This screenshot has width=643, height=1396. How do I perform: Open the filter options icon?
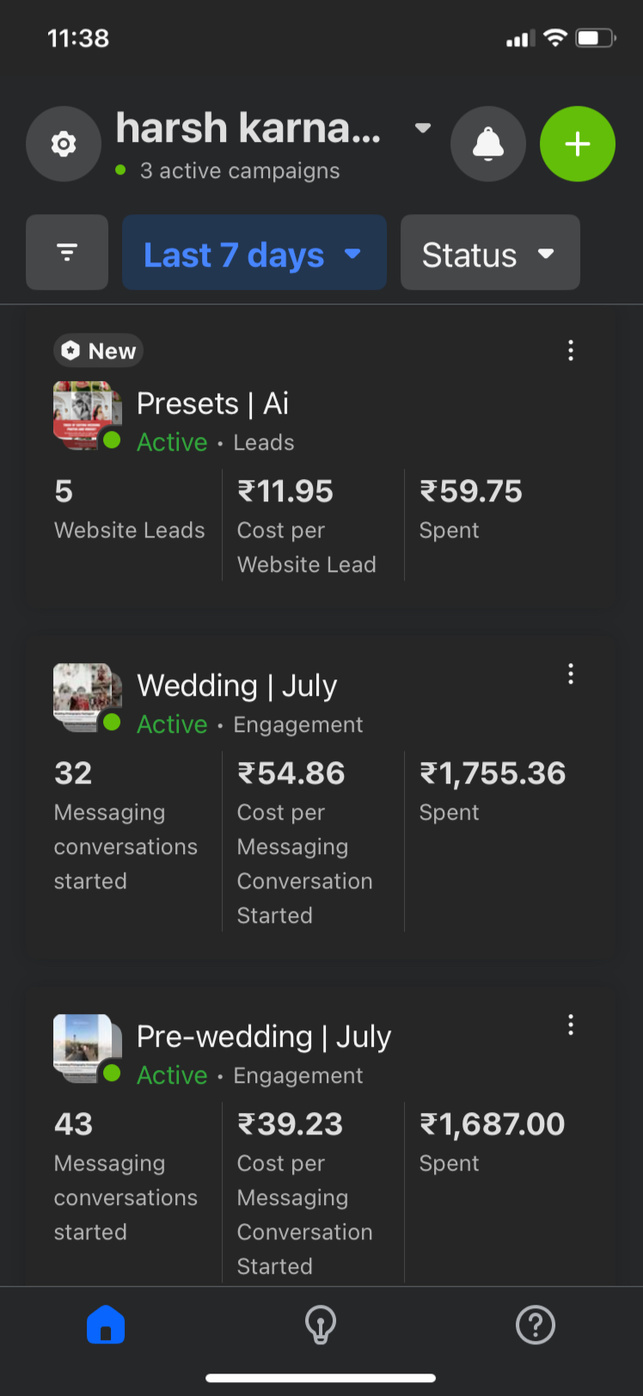67,253
